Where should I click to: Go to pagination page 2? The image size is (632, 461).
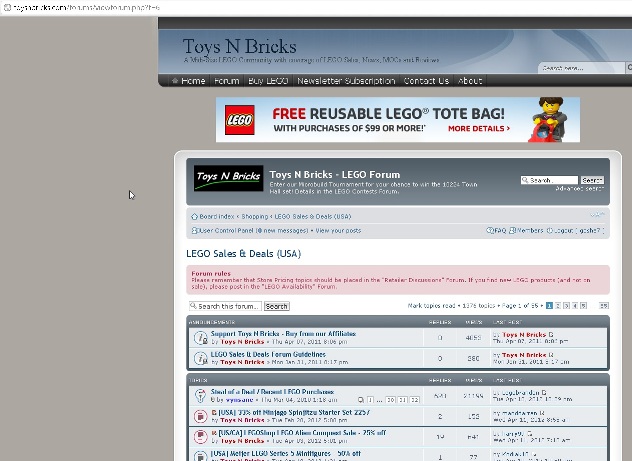558,306
